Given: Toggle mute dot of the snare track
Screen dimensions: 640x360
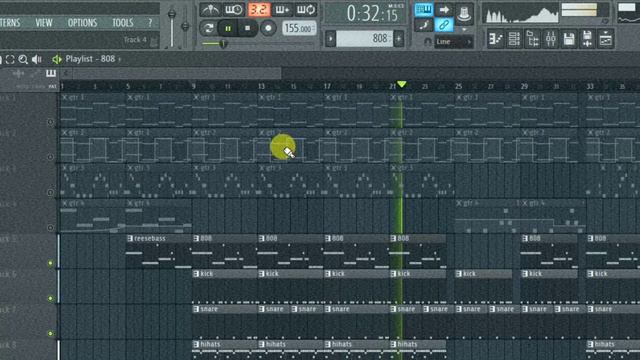Looking at the screenshot, I should 50,333.
